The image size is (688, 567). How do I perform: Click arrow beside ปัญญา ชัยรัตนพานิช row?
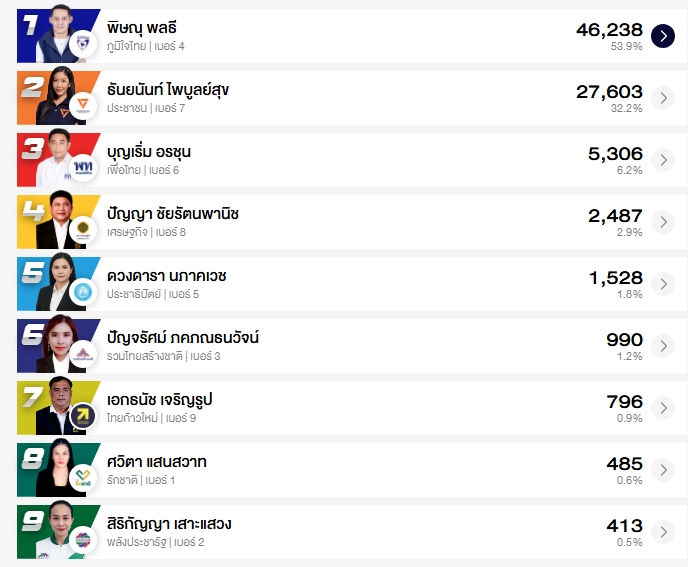[662, 222]
